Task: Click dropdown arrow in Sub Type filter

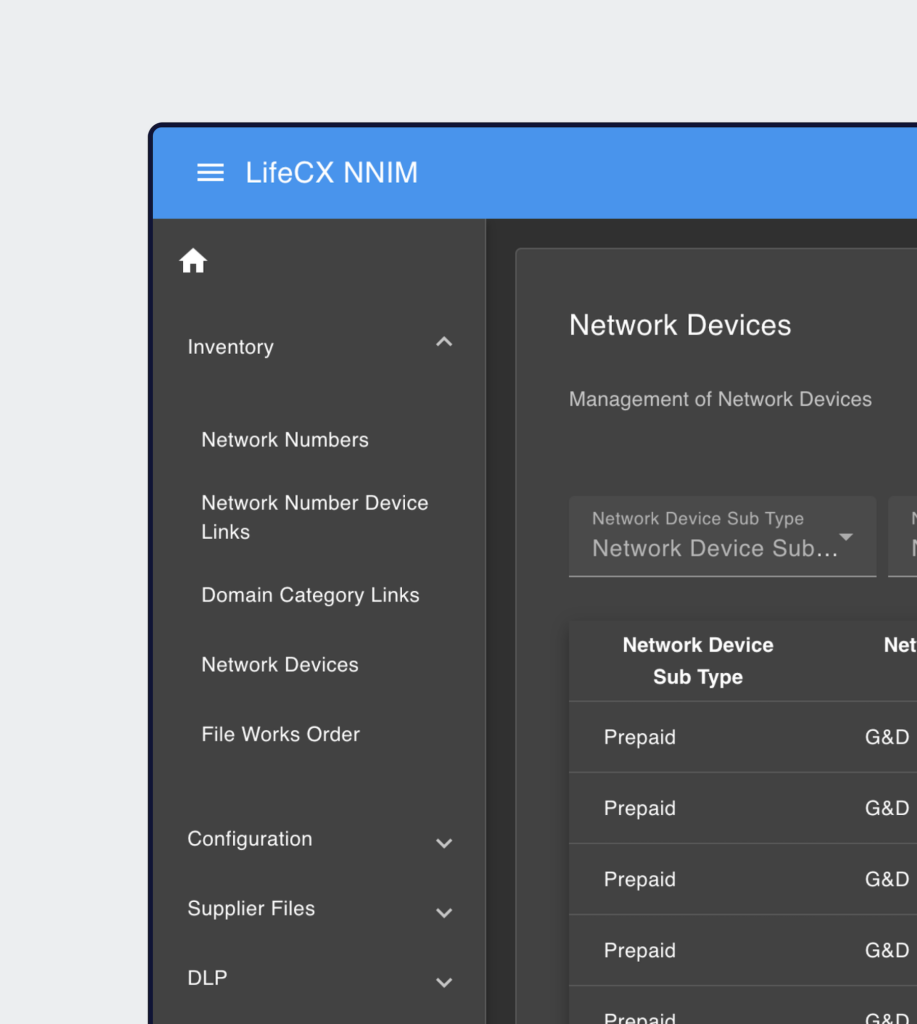Action: [x=846, y=538]
